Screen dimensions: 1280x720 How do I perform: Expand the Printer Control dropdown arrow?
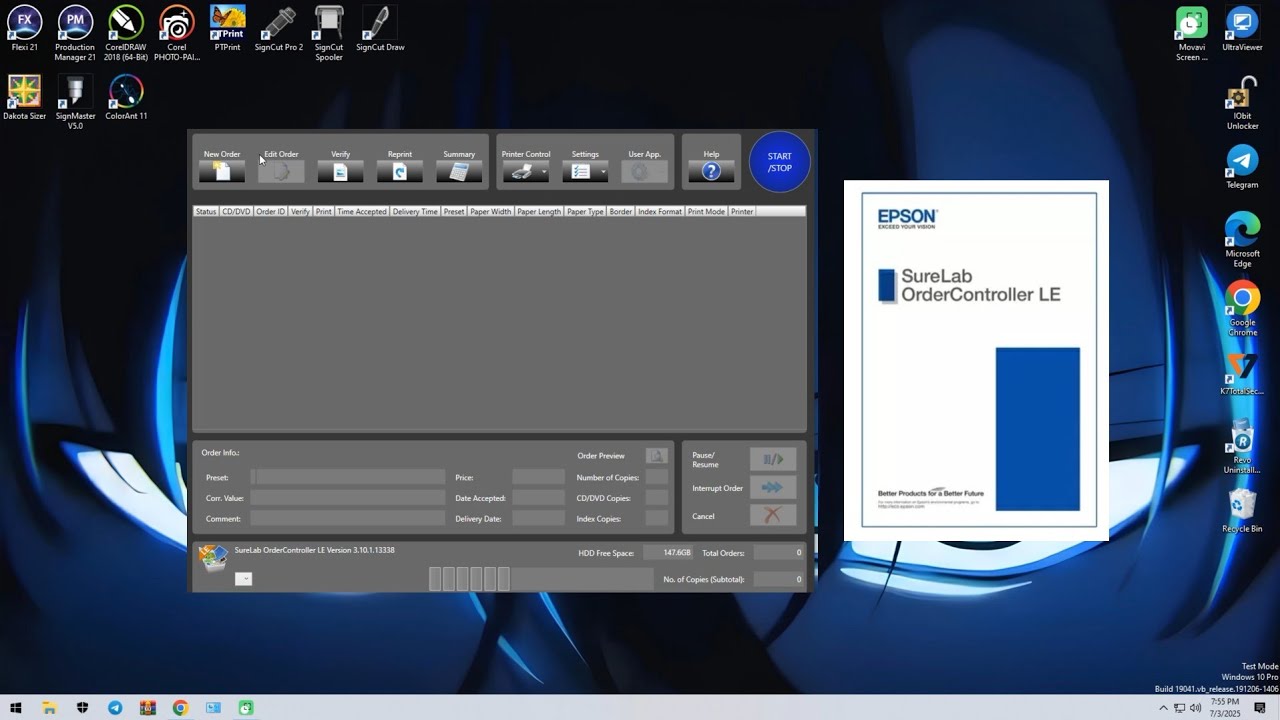click(544, 173)
